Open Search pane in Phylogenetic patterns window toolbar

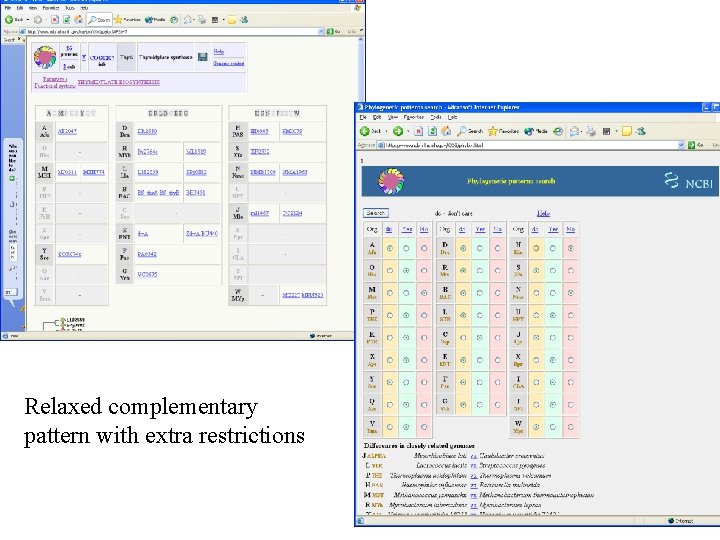coord(470,131)
